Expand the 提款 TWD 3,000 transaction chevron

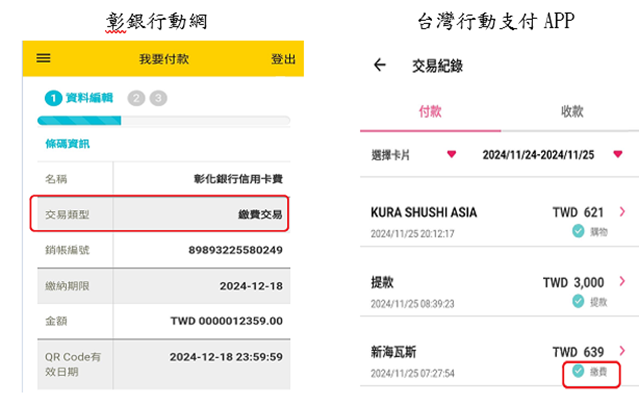point(622,282)
